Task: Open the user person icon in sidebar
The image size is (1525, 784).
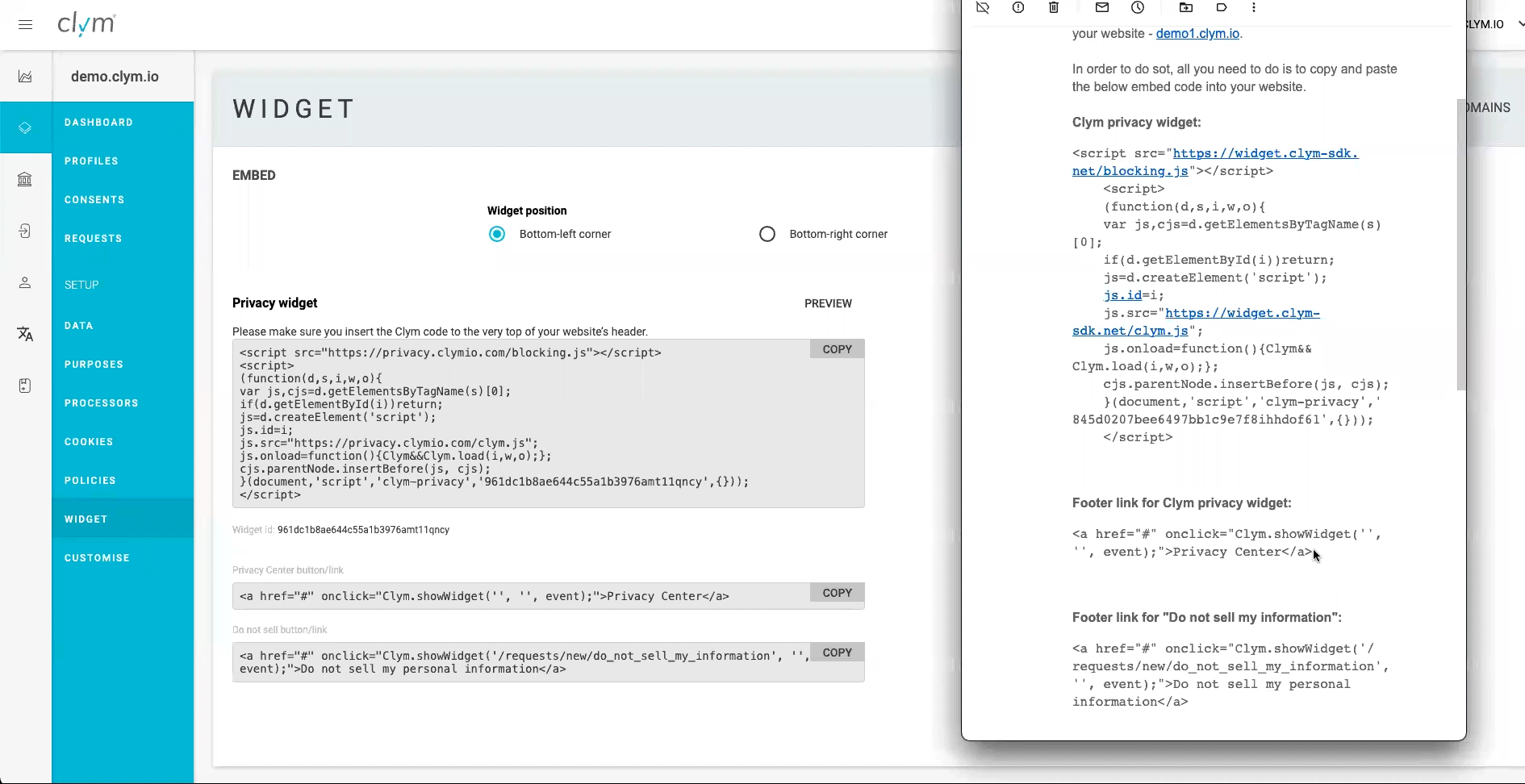Action: (25, 282)
